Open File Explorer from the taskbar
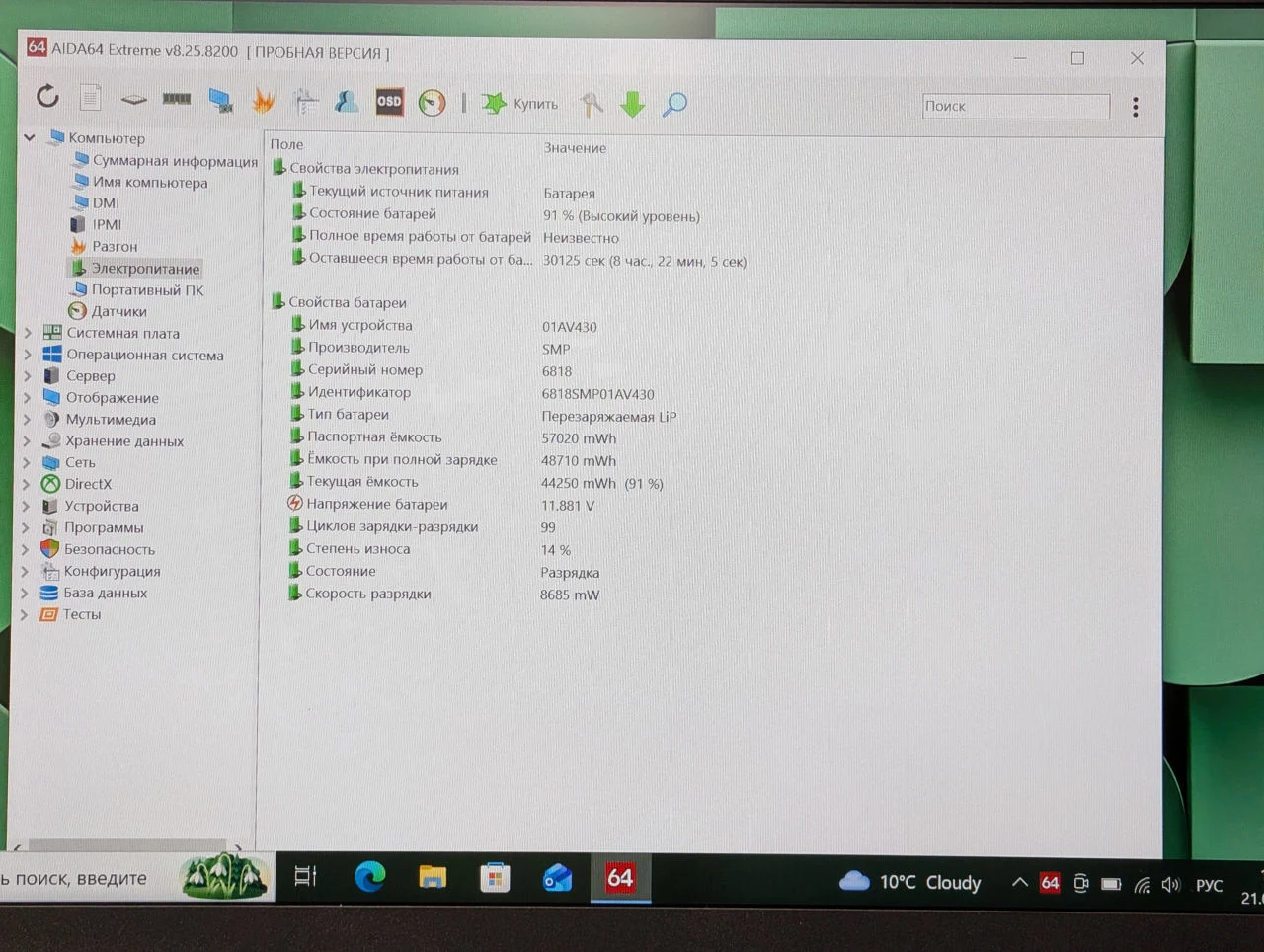This screenshot has width=1264, height=952. [x=433, y=877]
